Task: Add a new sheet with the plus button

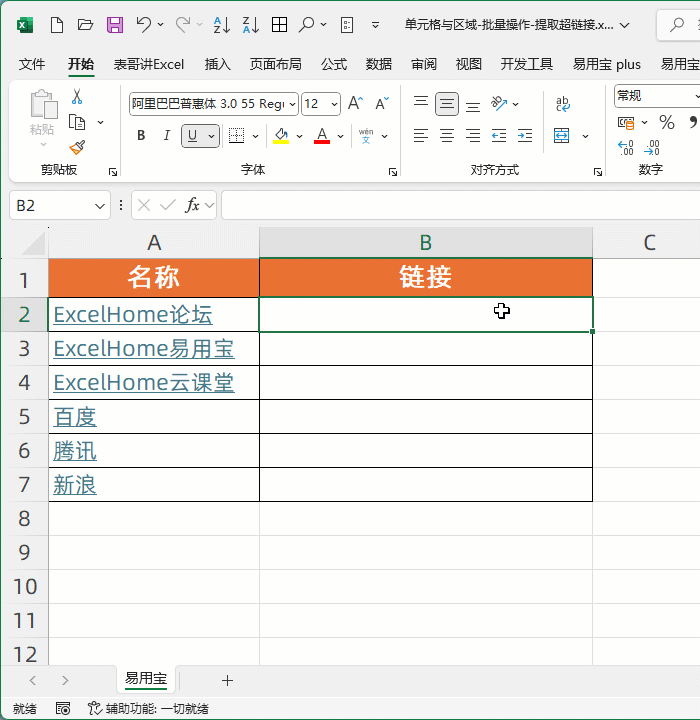Action: pos(227,680)
